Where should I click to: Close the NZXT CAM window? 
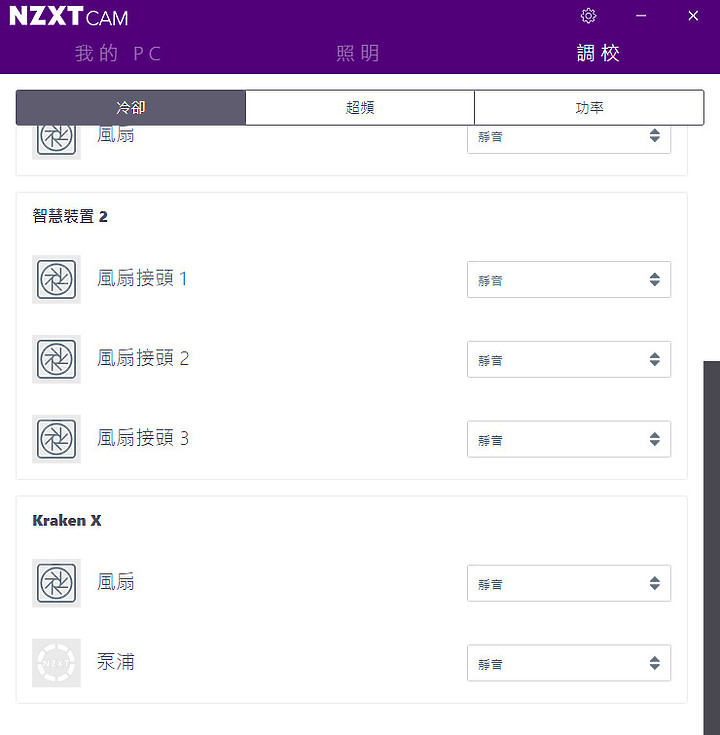(x=693, y=16)
